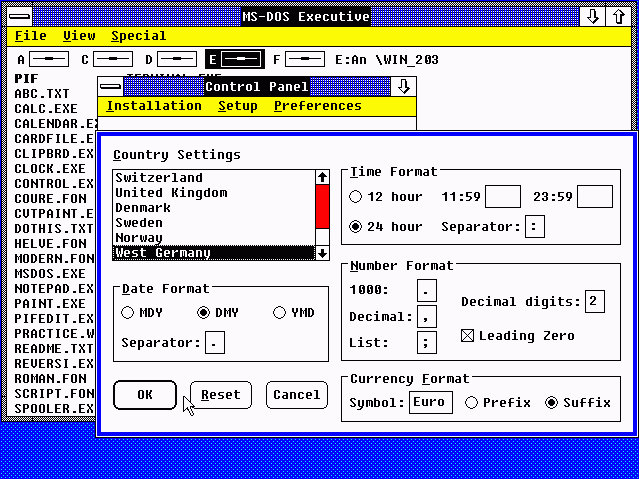Open MS-DOS Executive system menu box

pos(20,17)
